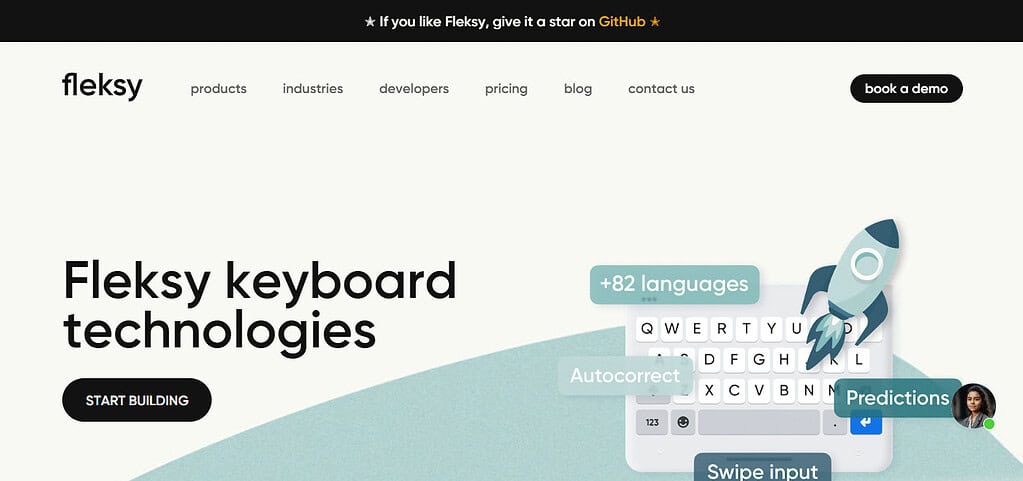The height and width of the screenshot is (481, 1023).
Task: Open the industries menu
Action: (313, 89)
